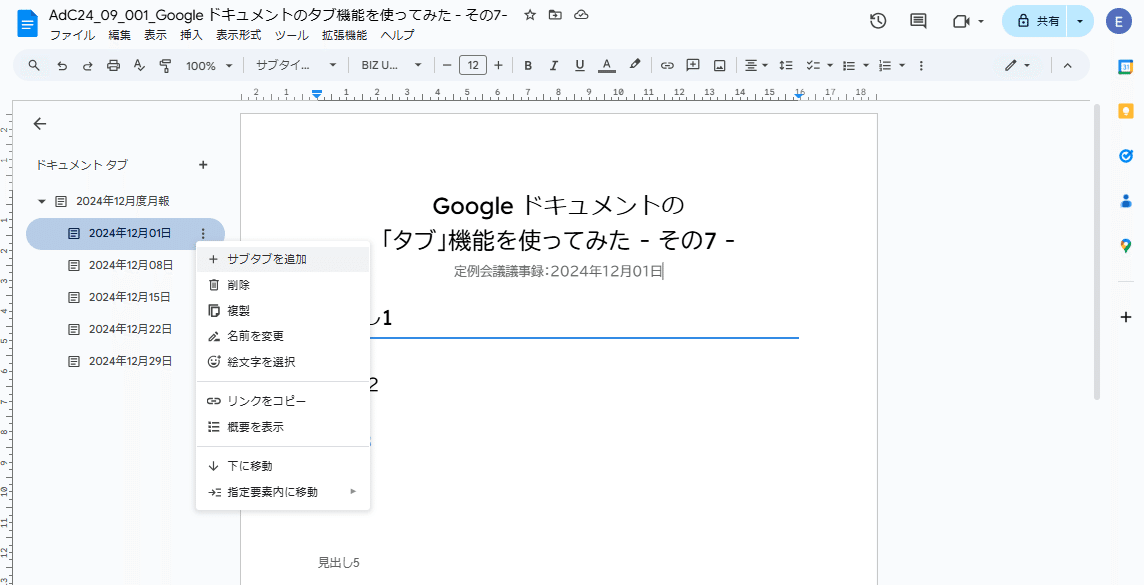Switch editing mode with pencil dropdown
Viewport: 1144px width, 585px height.
tap(1017, 66)
